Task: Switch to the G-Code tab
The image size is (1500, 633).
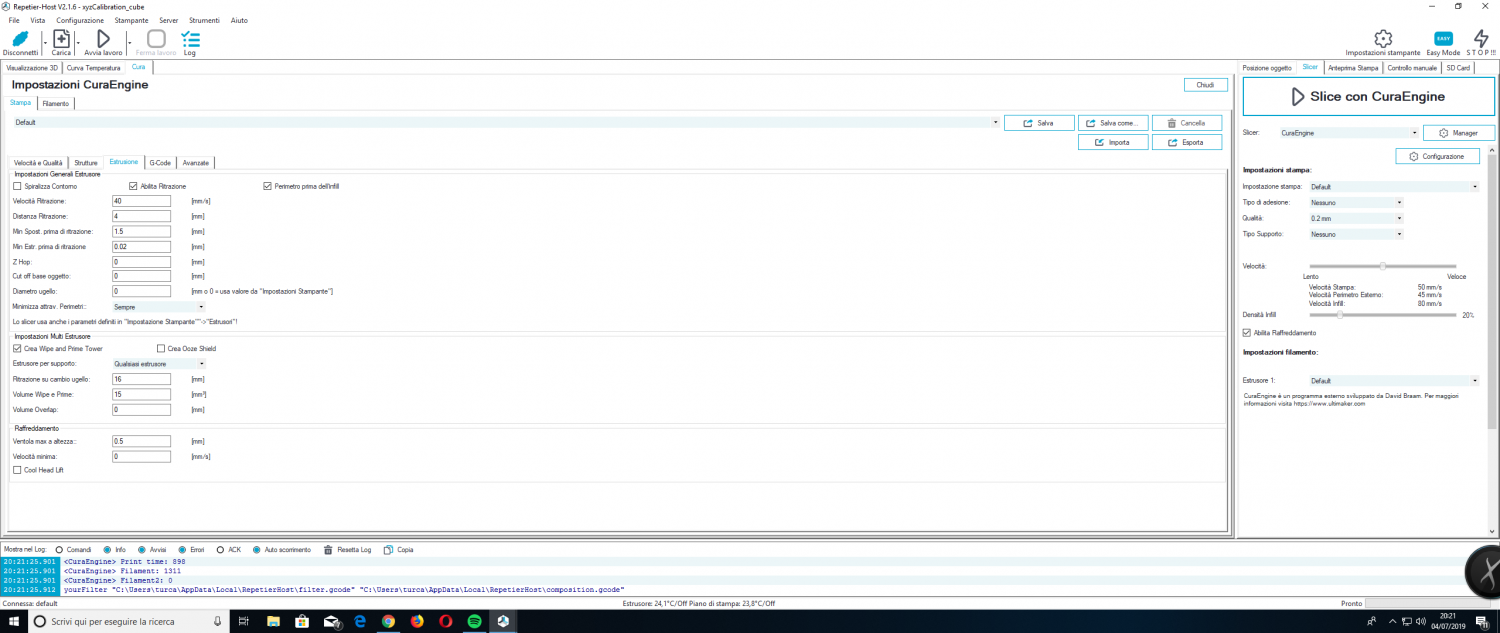Action: point(160,162)
